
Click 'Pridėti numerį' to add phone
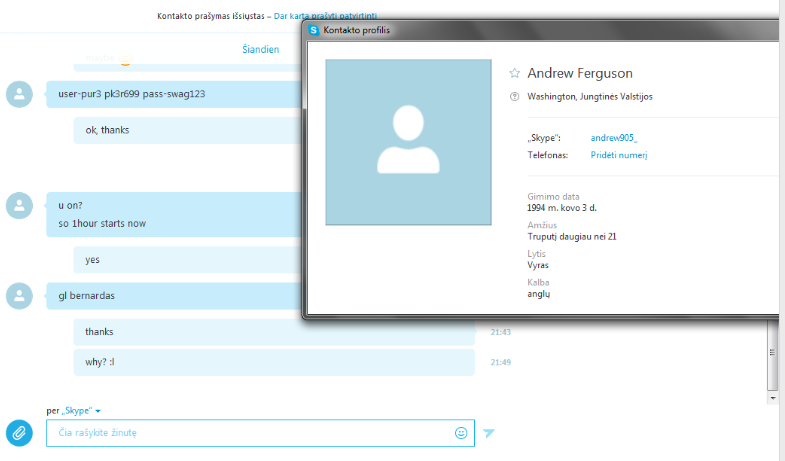(619, 155)
